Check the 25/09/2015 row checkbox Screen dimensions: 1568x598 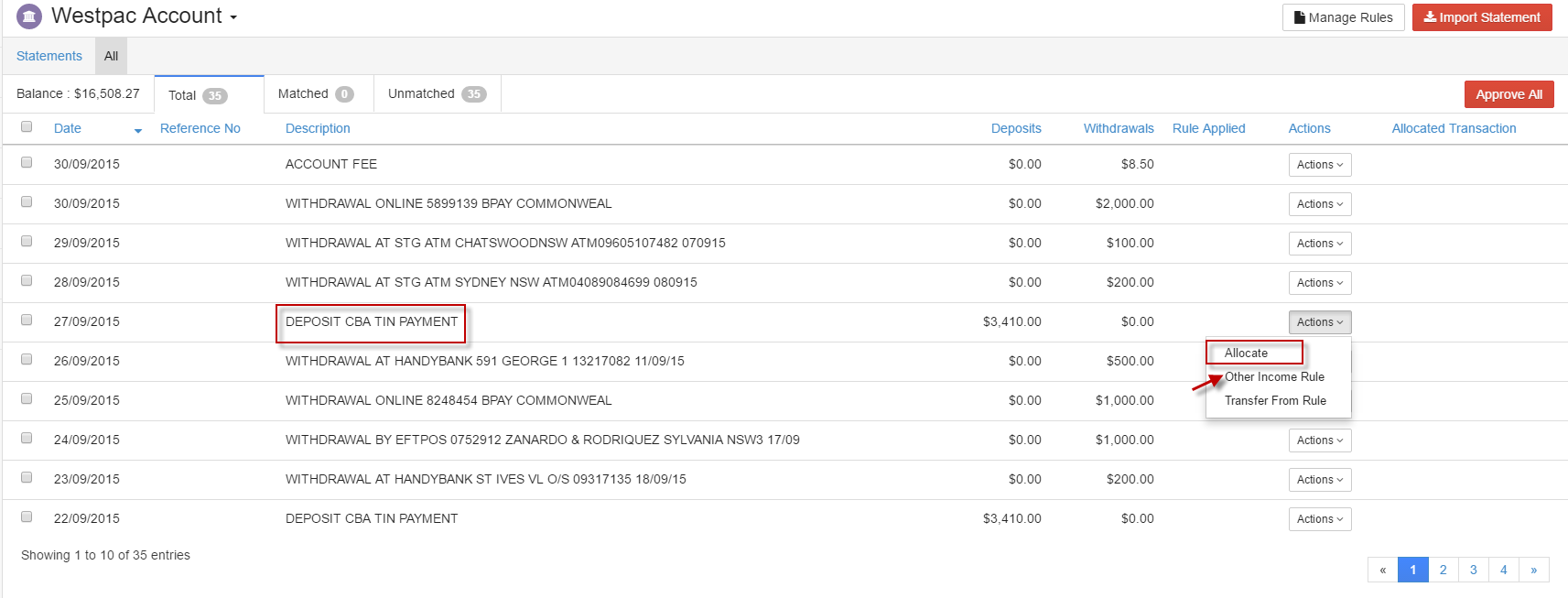[x=27, y=398]
